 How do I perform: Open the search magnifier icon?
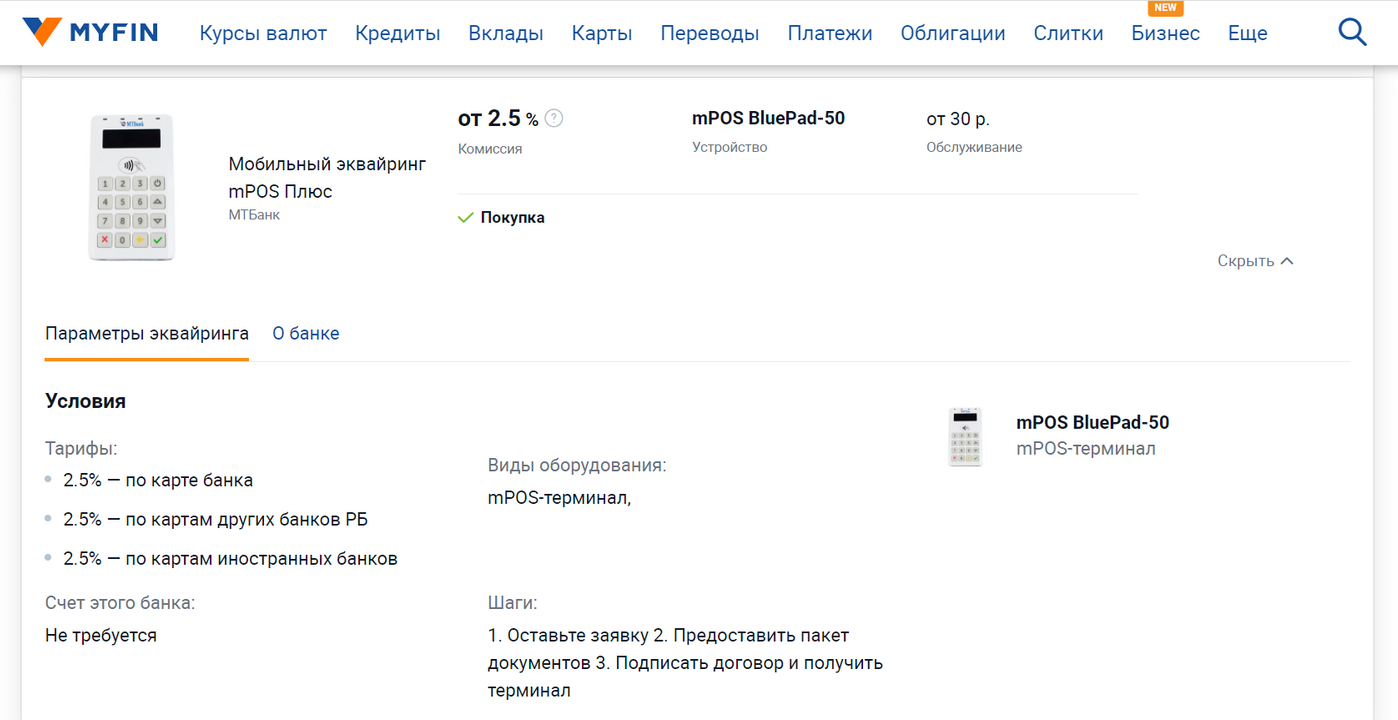pyautogui.click(x=1352, y=33)
